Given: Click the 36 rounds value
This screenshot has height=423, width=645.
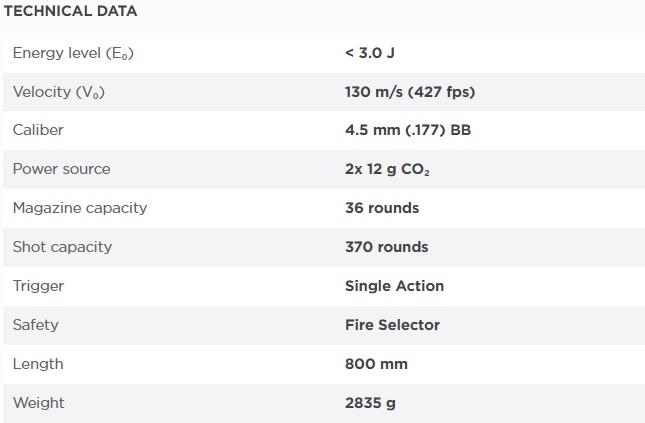Looking at the screenshot, I should (382, 208).
